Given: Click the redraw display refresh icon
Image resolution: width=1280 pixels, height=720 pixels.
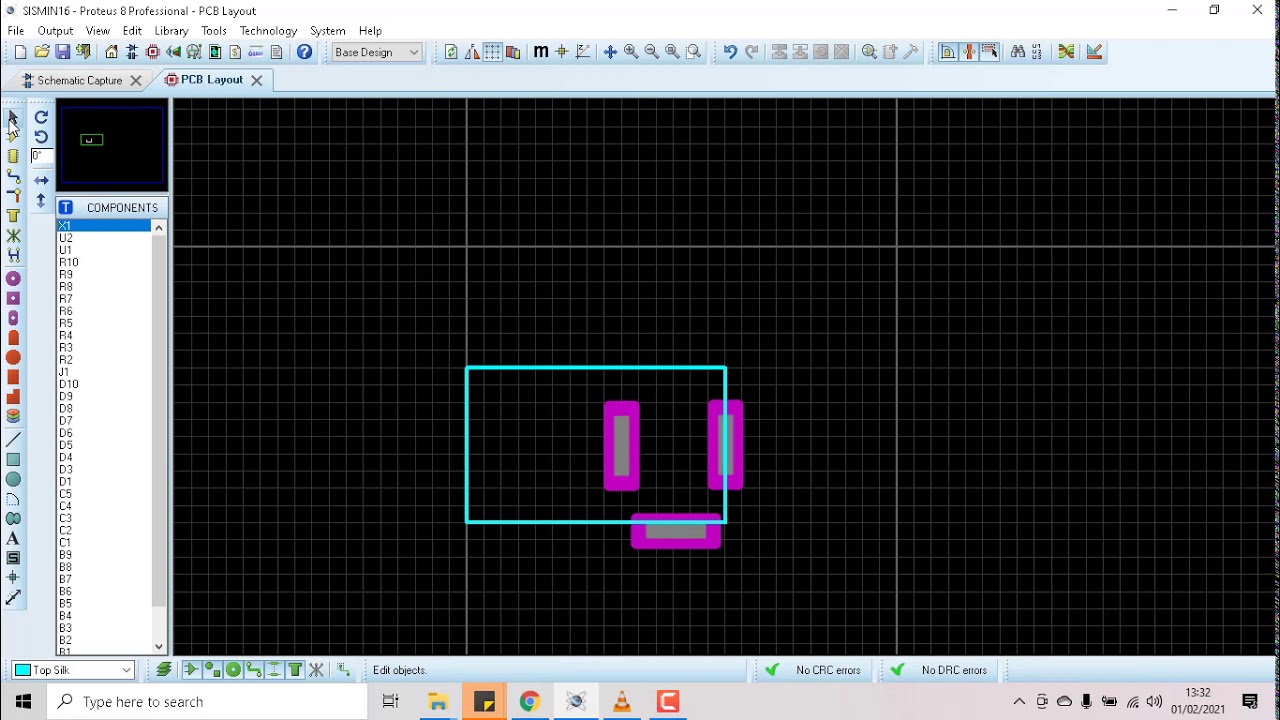Looking at the screenshot, I should pos(451,52).
